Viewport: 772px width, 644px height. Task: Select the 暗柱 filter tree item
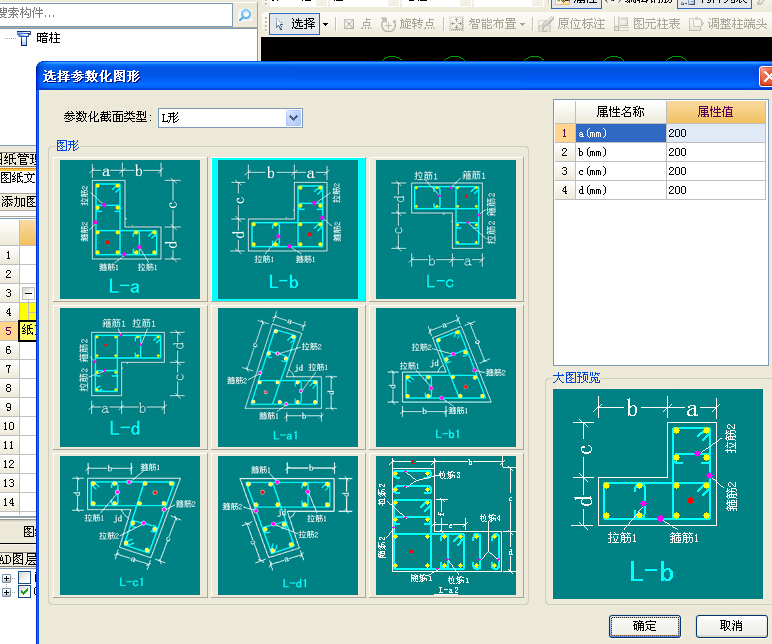point(38,38)
